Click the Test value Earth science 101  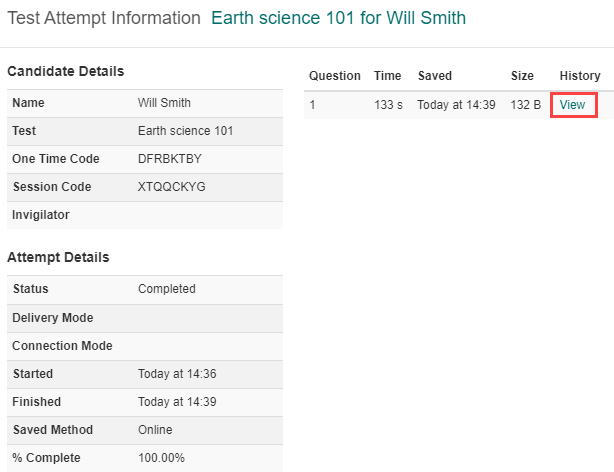click(185, 131)
